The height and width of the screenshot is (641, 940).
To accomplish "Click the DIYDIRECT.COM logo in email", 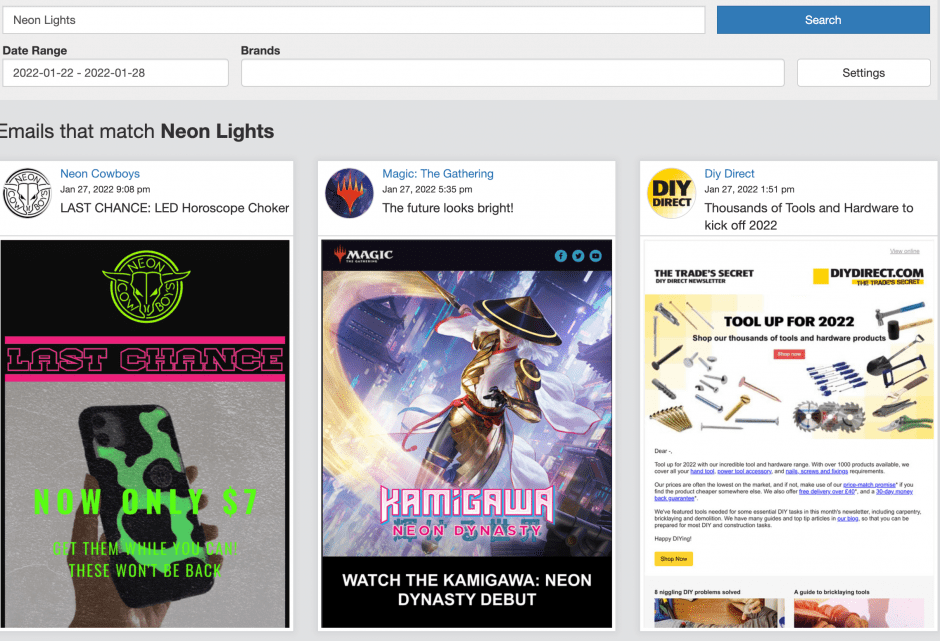I will (868, 276).
